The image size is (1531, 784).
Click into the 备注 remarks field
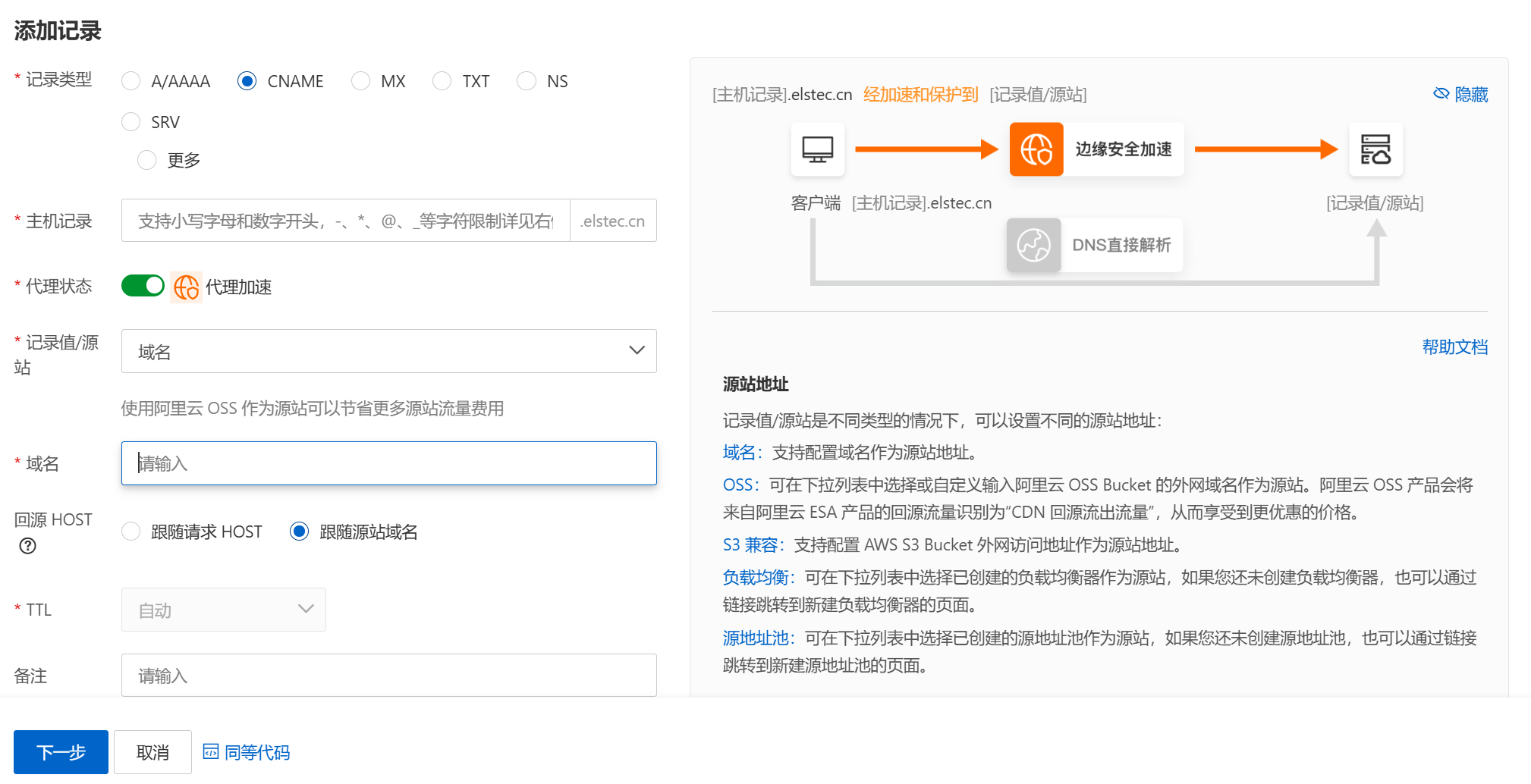388,676
